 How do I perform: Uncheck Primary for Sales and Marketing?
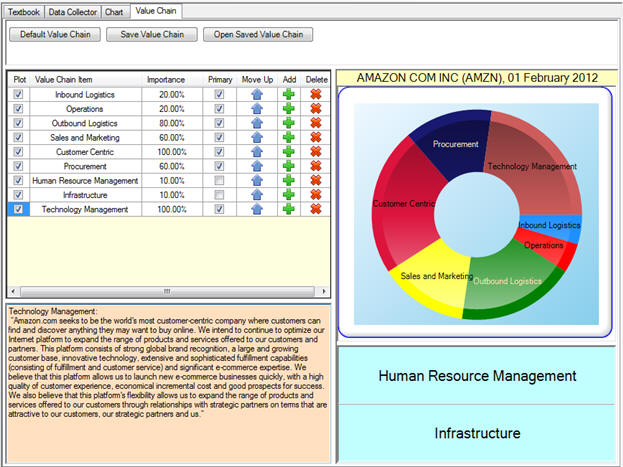(x=219, y=138)
